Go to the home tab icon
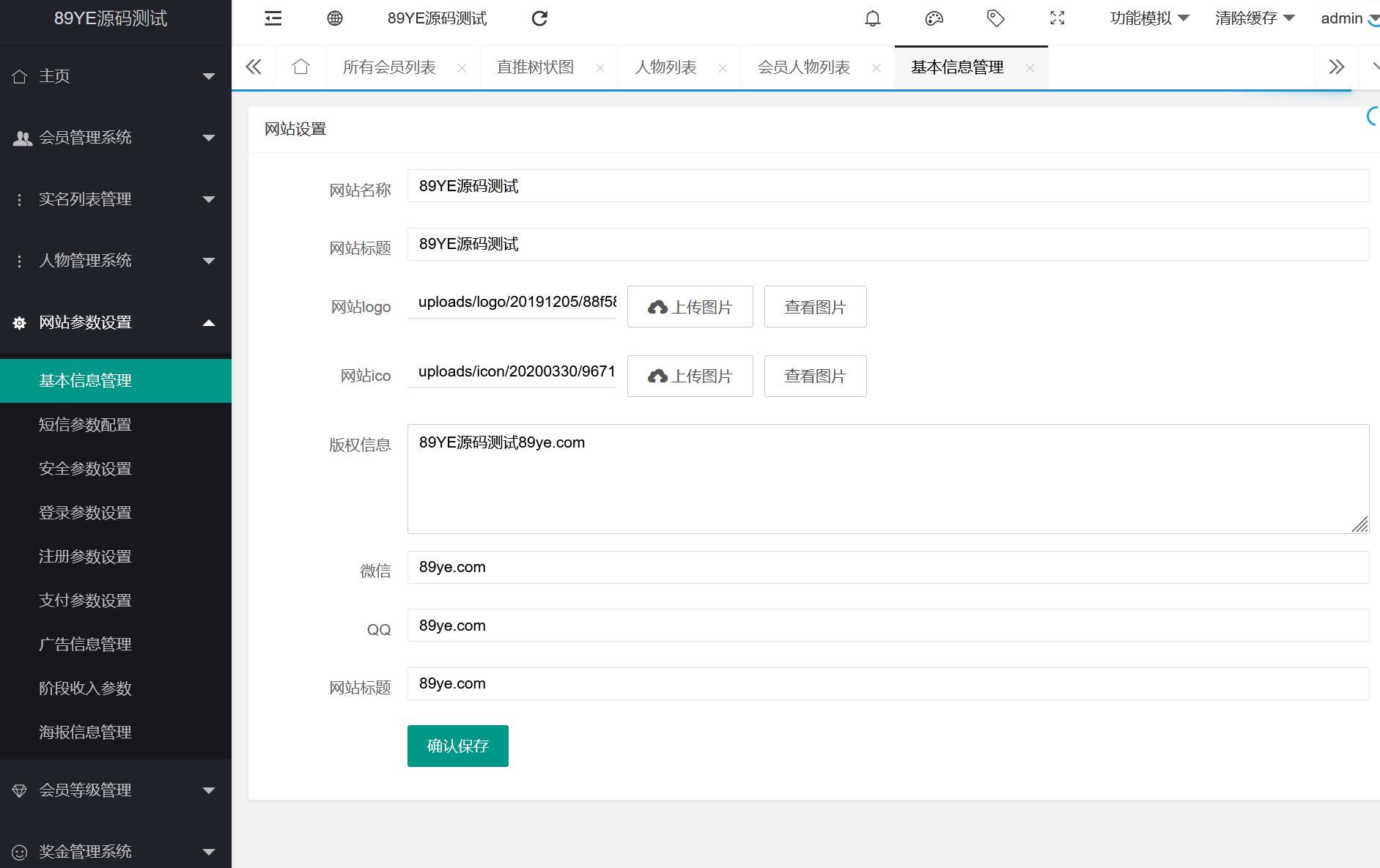 pos(300,67)
